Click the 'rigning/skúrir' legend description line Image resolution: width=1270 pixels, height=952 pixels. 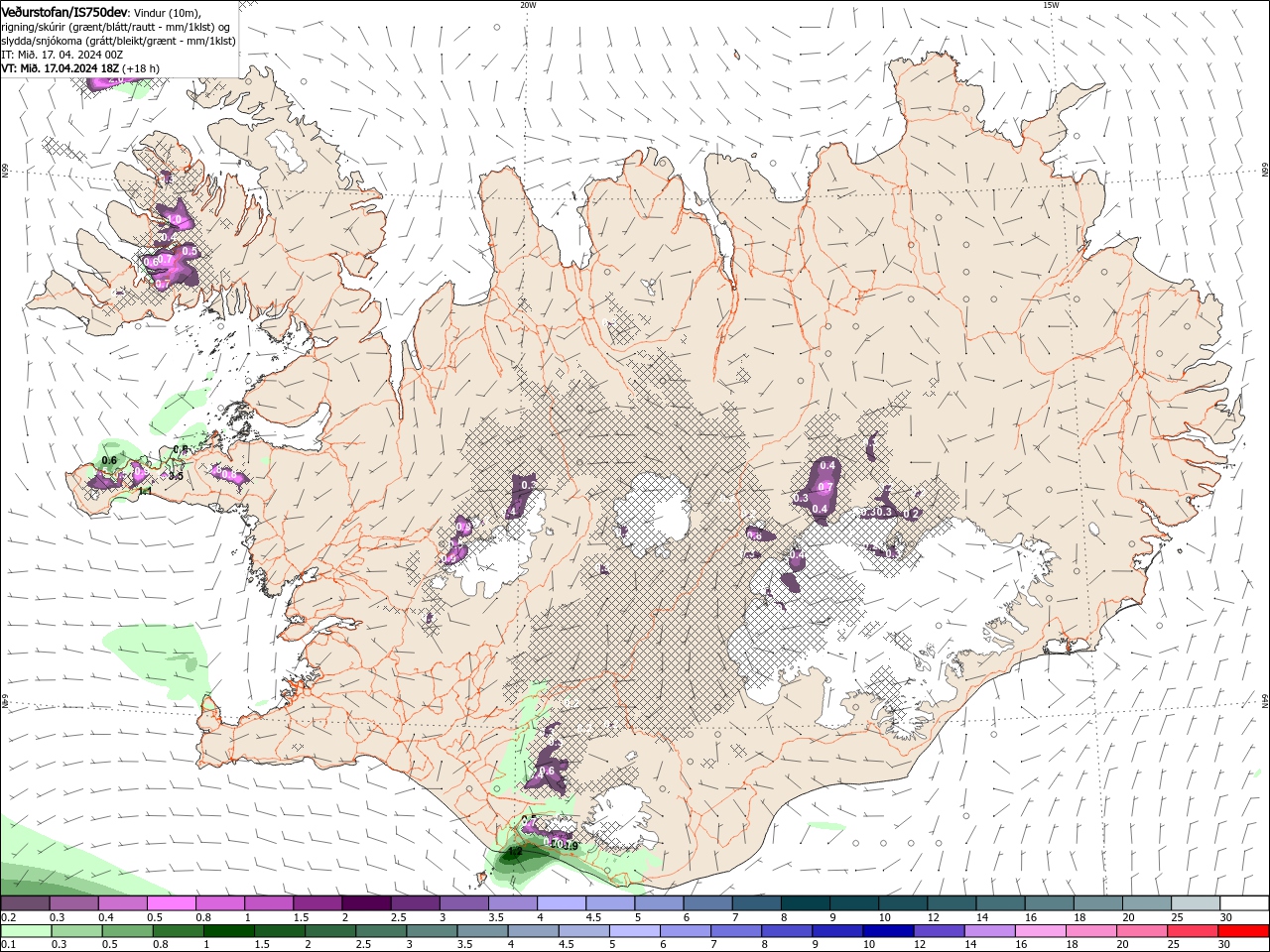coord(117,27)
